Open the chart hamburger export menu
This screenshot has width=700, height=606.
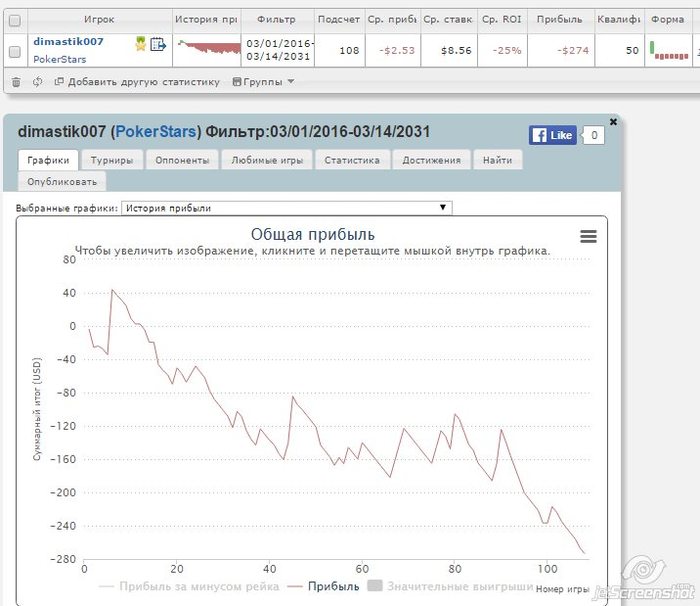(588, 236)
